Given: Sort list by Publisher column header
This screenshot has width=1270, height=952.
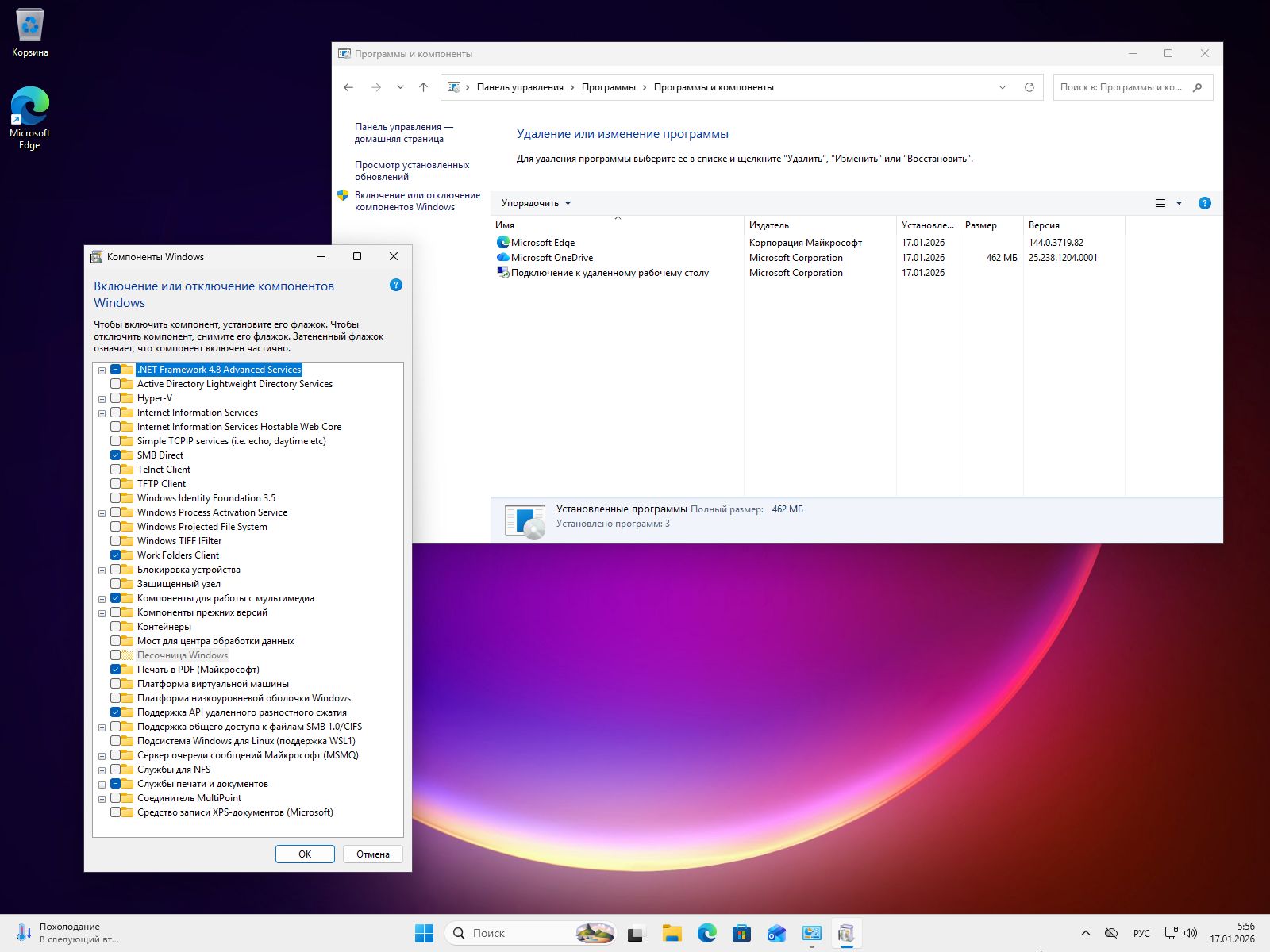Looking at the screenshot, I should 768,225.
